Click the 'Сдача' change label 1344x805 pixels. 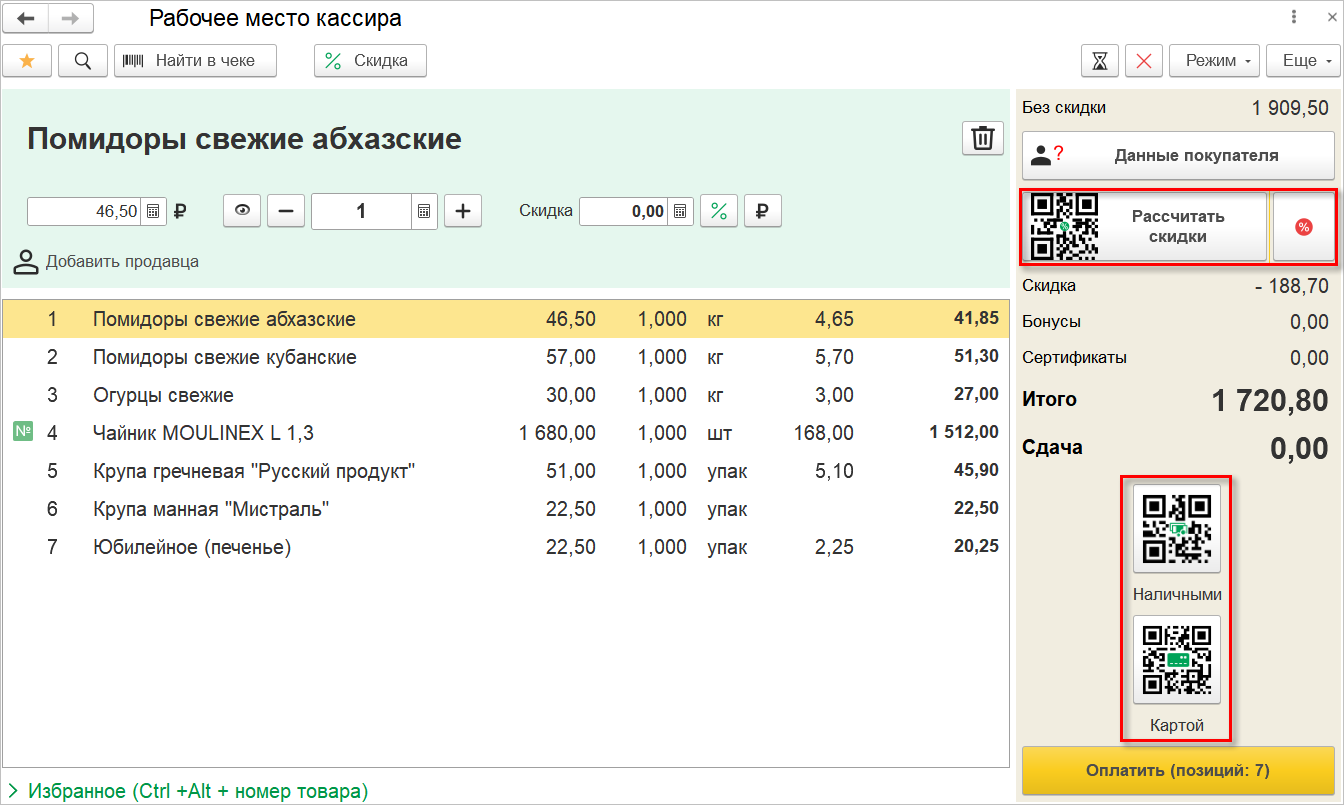1052,447
